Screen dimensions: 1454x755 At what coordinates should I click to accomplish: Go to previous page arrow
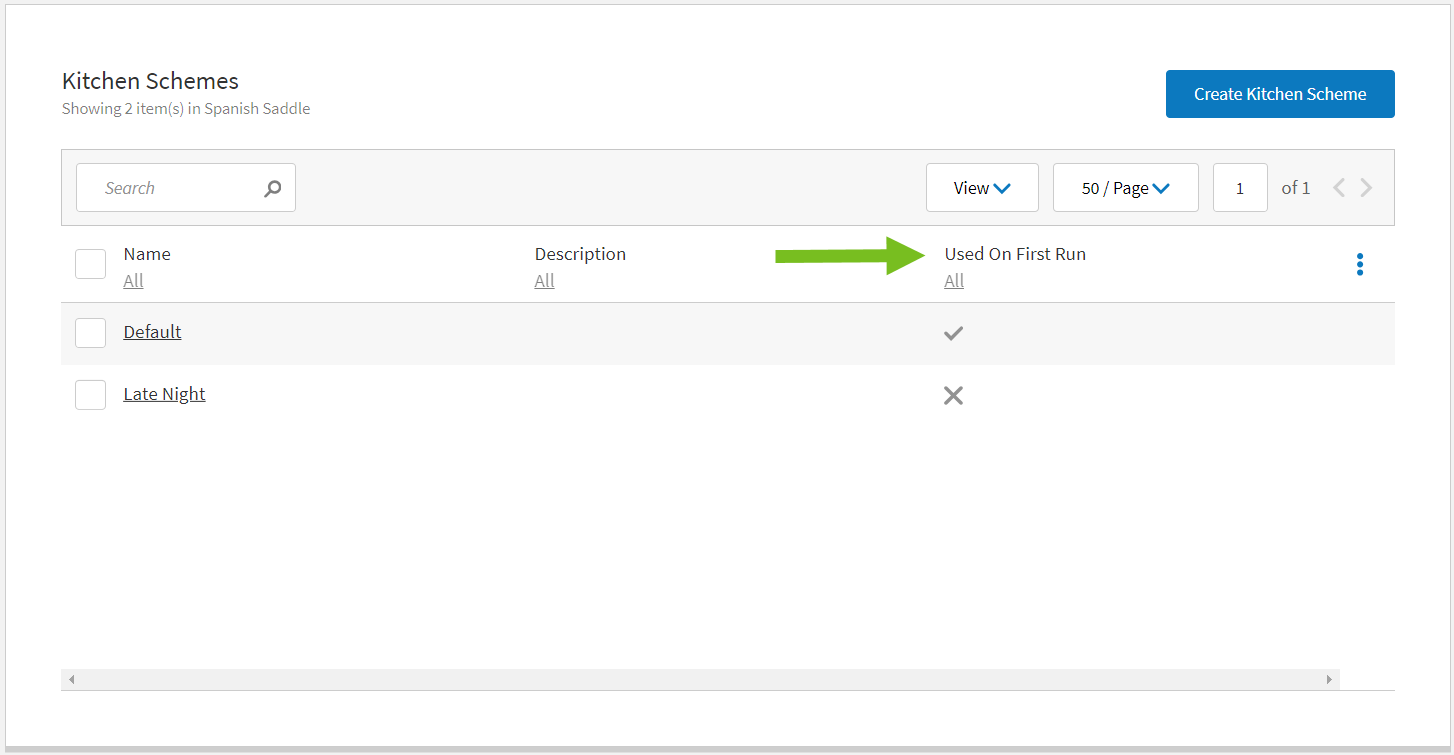pos(1339,188)
